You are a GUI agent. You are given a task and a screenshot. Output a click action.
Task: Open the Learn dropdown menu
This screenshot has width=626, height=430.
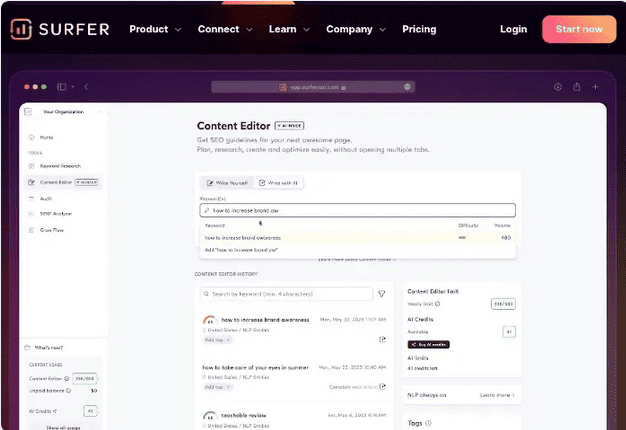[x=289, y=29]
